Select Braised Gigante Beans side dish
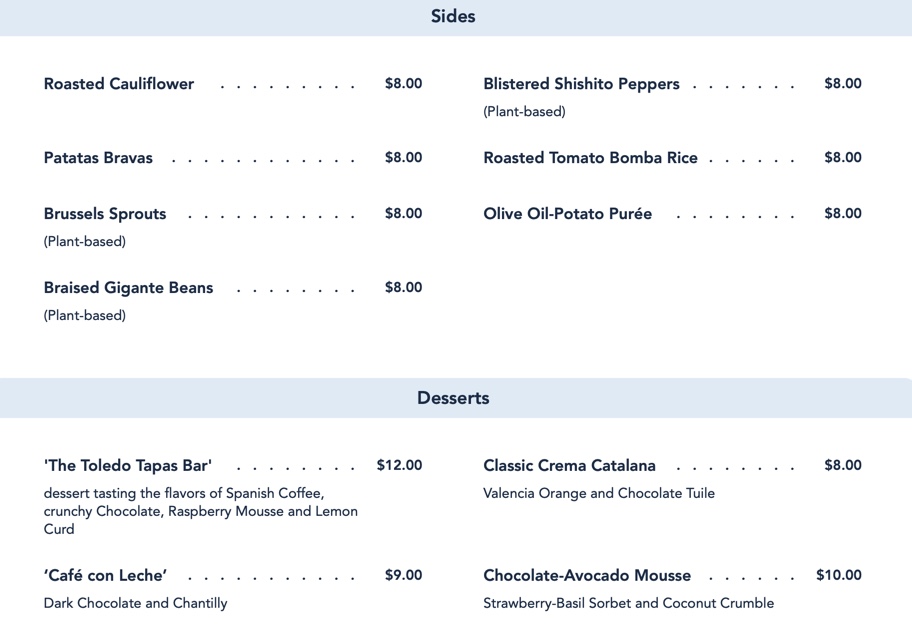The width and height of the screenshot is (912, 639). (128, 288)
